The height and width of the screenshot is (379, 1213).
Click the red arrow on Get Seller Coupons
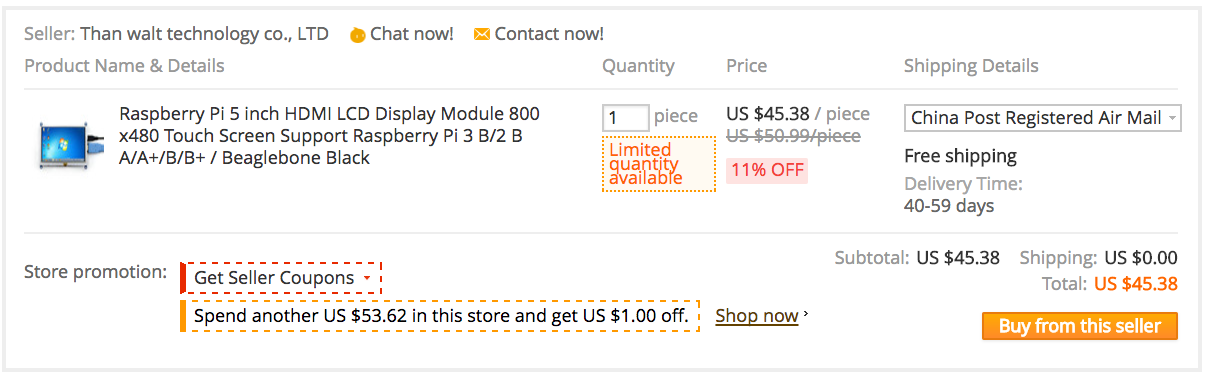tap(367, 278)
